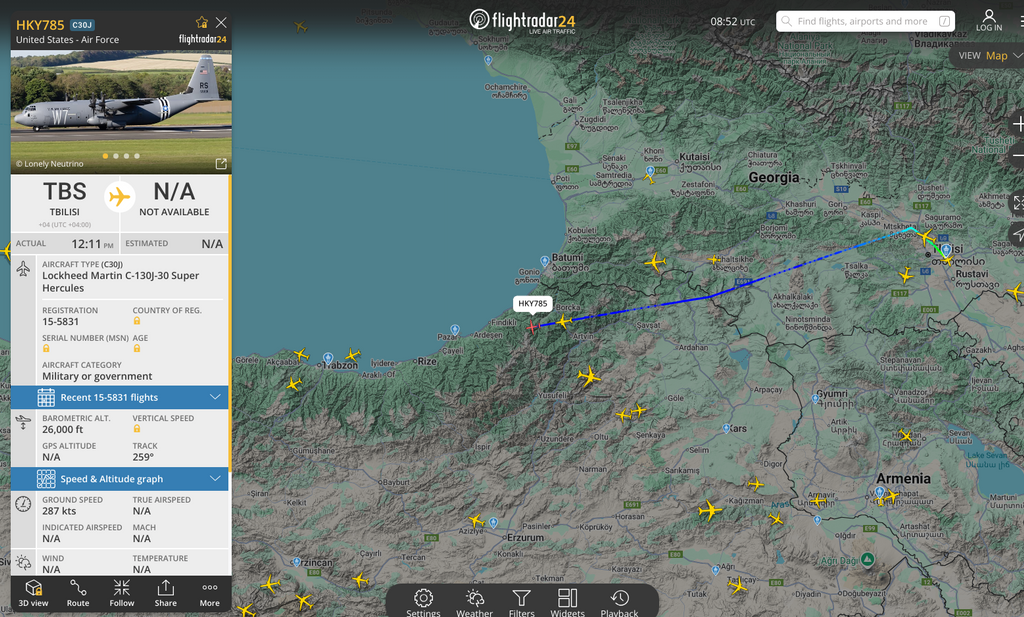Open the Weather layer options
1024x617 pixels.
click(x=475, y=602)
